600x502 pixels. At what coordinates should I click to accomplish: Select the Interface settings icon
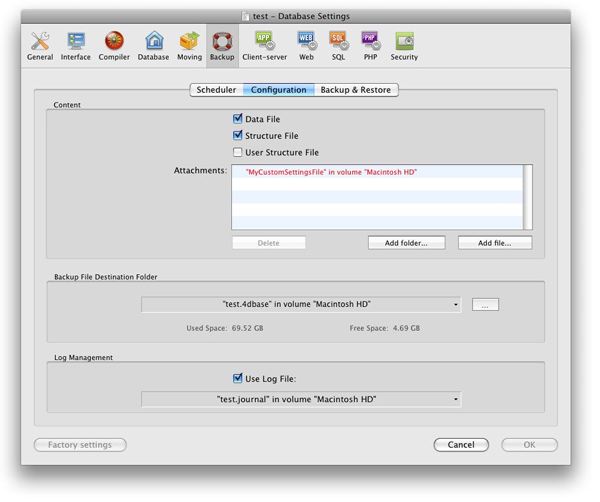pyautogui.click(x=76, y=43)
